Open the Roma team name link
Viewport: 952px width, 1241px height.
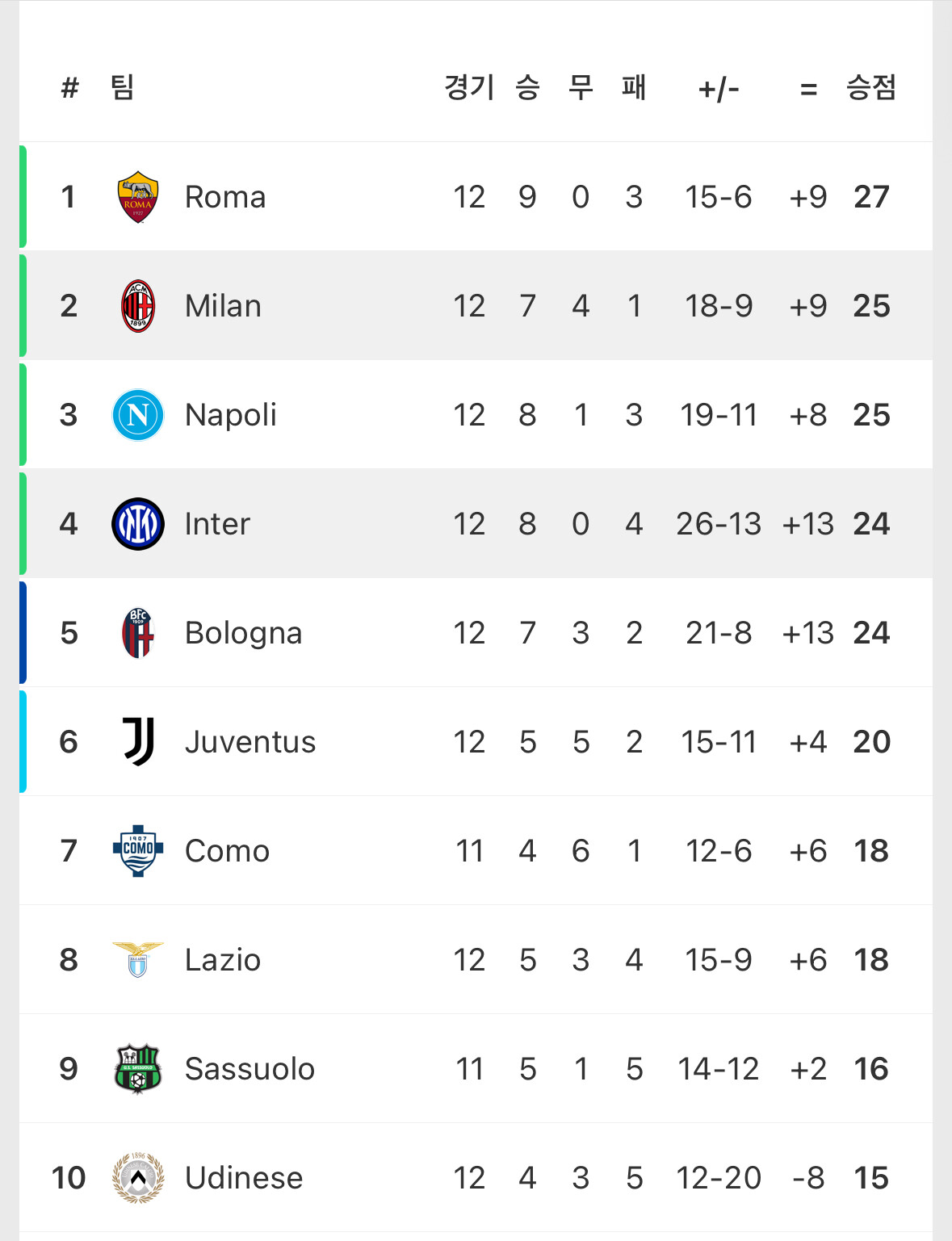(225, 197)
